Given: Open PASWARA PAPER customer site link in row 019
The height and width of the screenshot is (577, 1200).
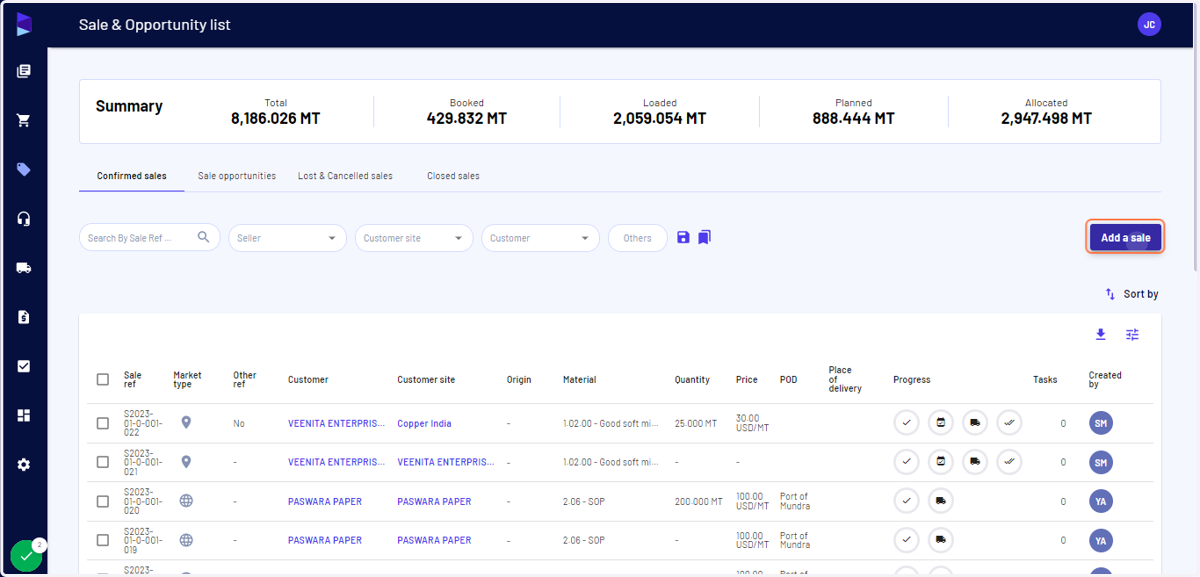Looking at the screenshot, I should click(x=434, y=540).
